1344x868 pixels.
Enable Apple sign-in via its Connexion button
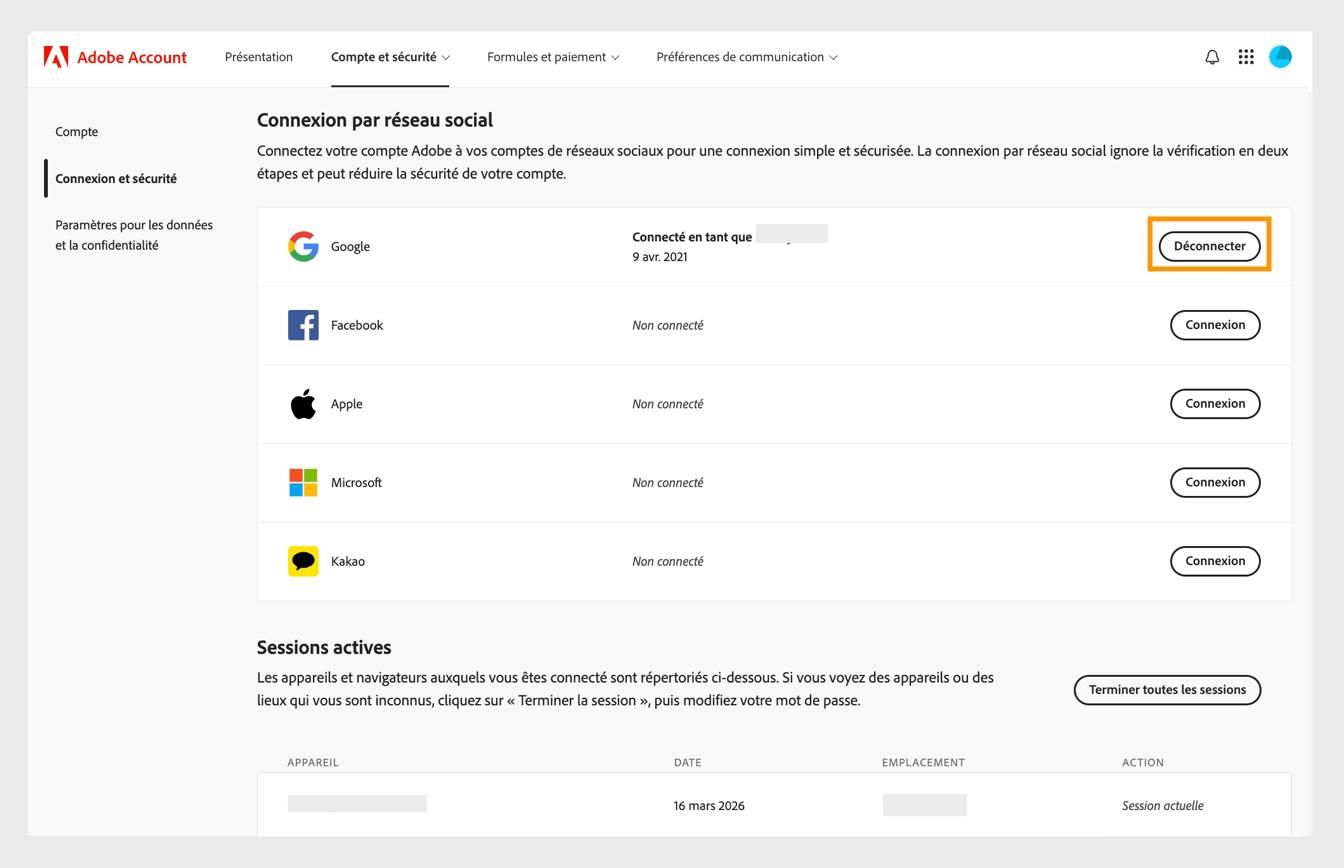click(x=1215, y=403)
